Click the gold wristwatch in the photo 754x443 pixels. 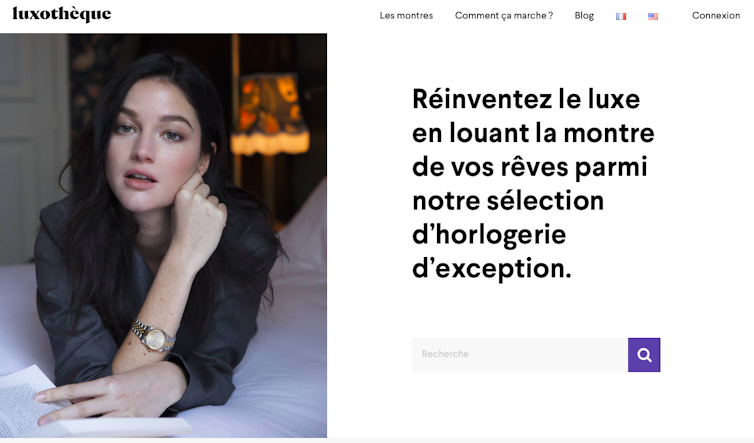tap(155, 336)
